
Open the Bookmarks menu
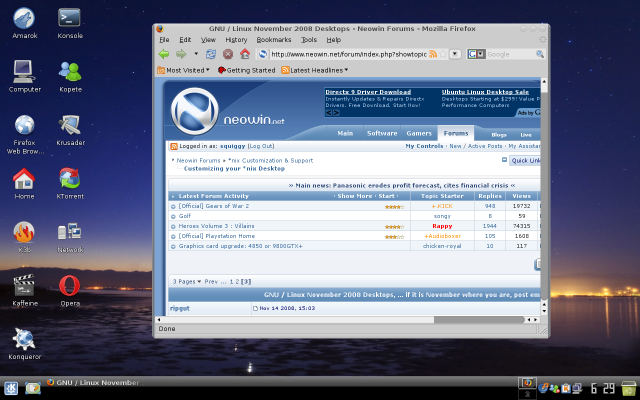tap(274, 40)
